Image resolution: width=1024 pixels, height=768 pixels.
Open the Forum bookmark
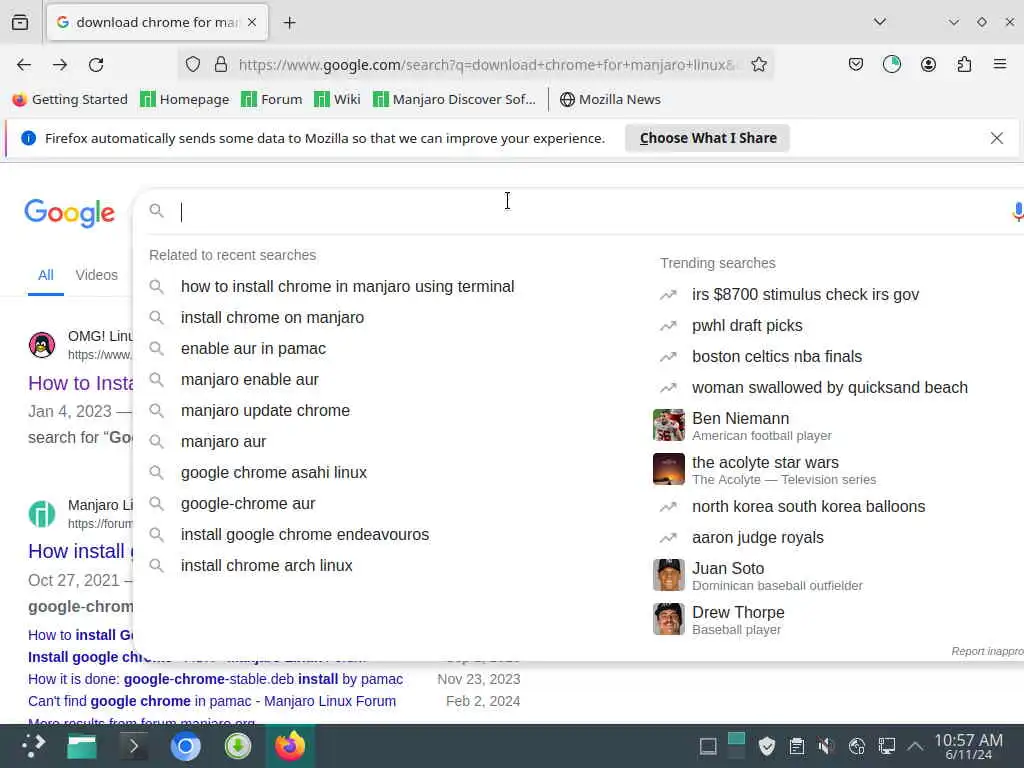(x=272, y=99)
